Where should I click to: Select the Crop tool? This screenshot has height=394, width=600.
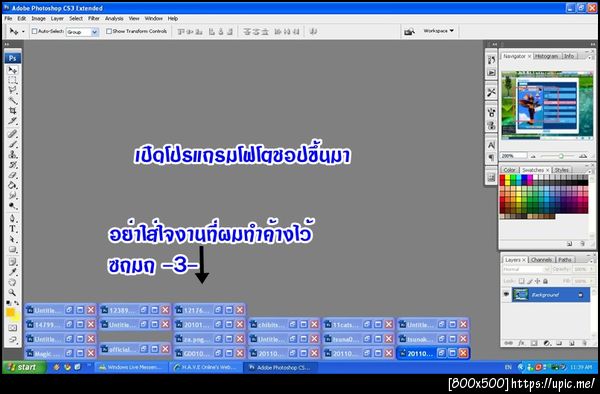[x=13, y=111]
